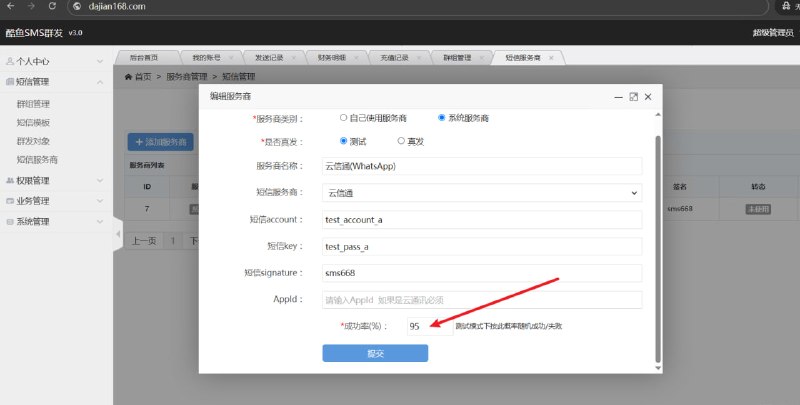The image size is (800, 405).
Task: Maximize the 编辑服务商 dialog
Action: 634,97
